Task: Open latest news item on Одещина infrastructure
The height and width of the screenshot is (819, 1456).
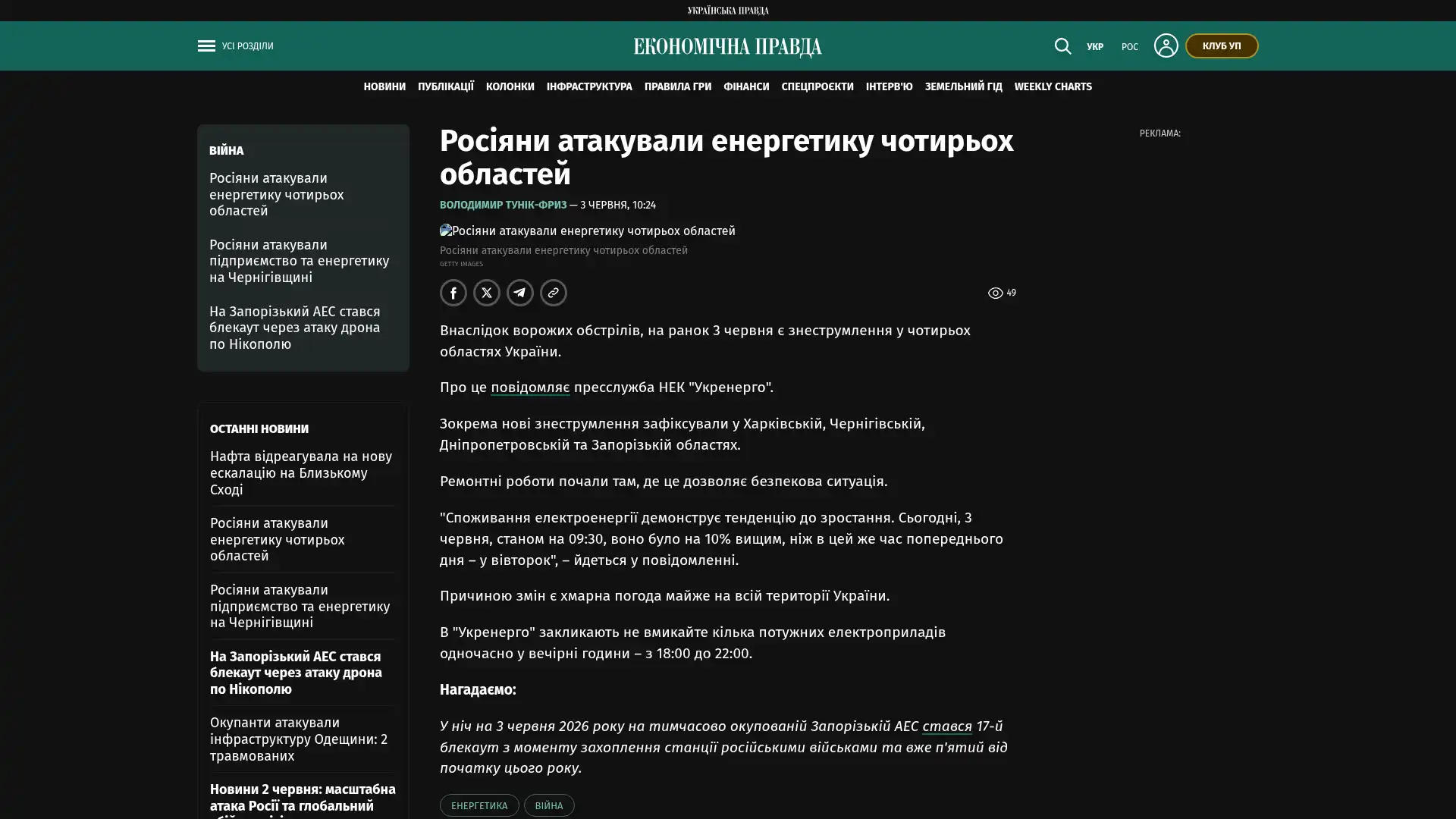Action: [299, 739]
